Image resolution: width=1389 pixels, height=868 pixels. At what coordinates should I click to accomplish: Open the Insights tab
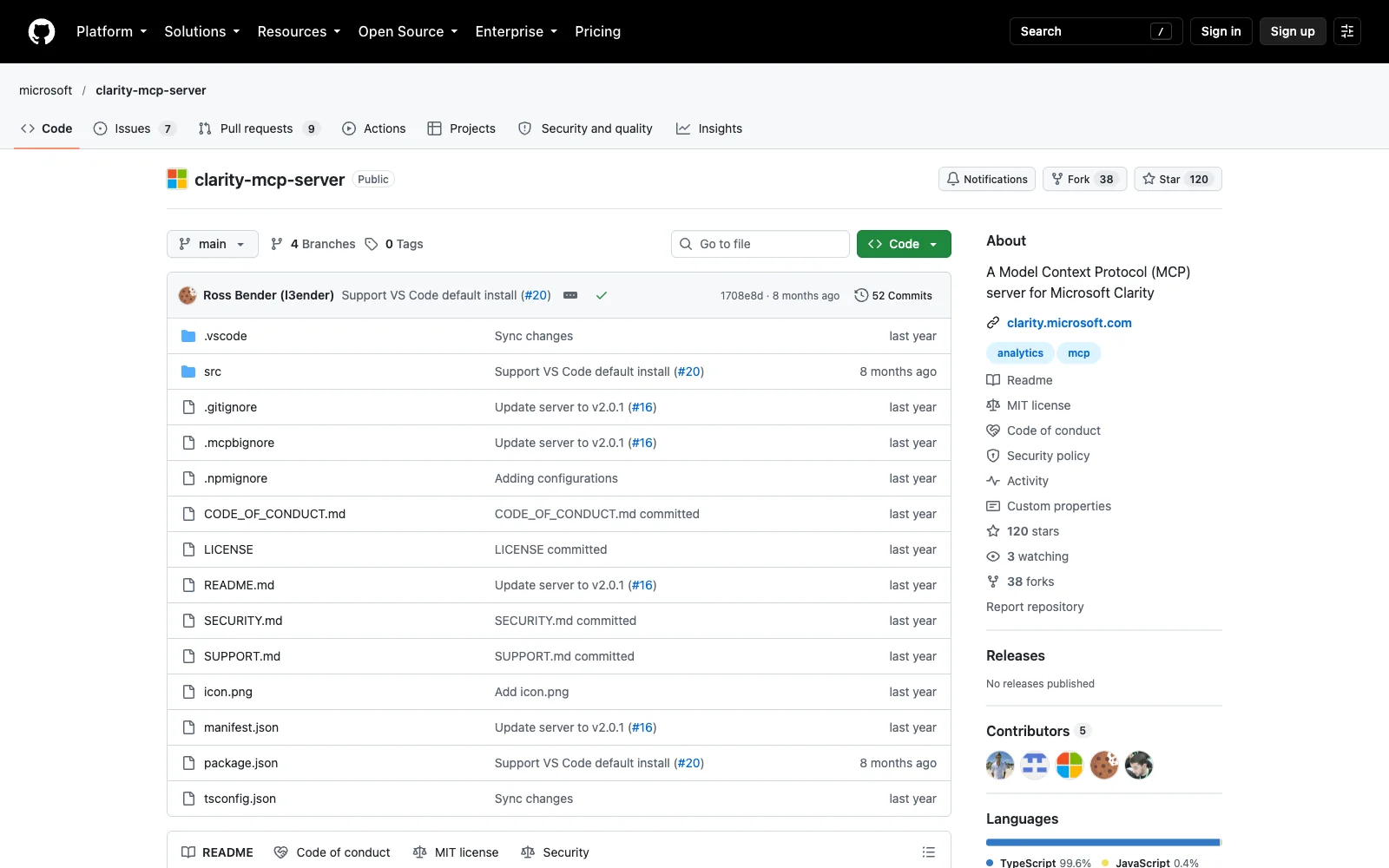pyautogui.click(x=709, y=128)
